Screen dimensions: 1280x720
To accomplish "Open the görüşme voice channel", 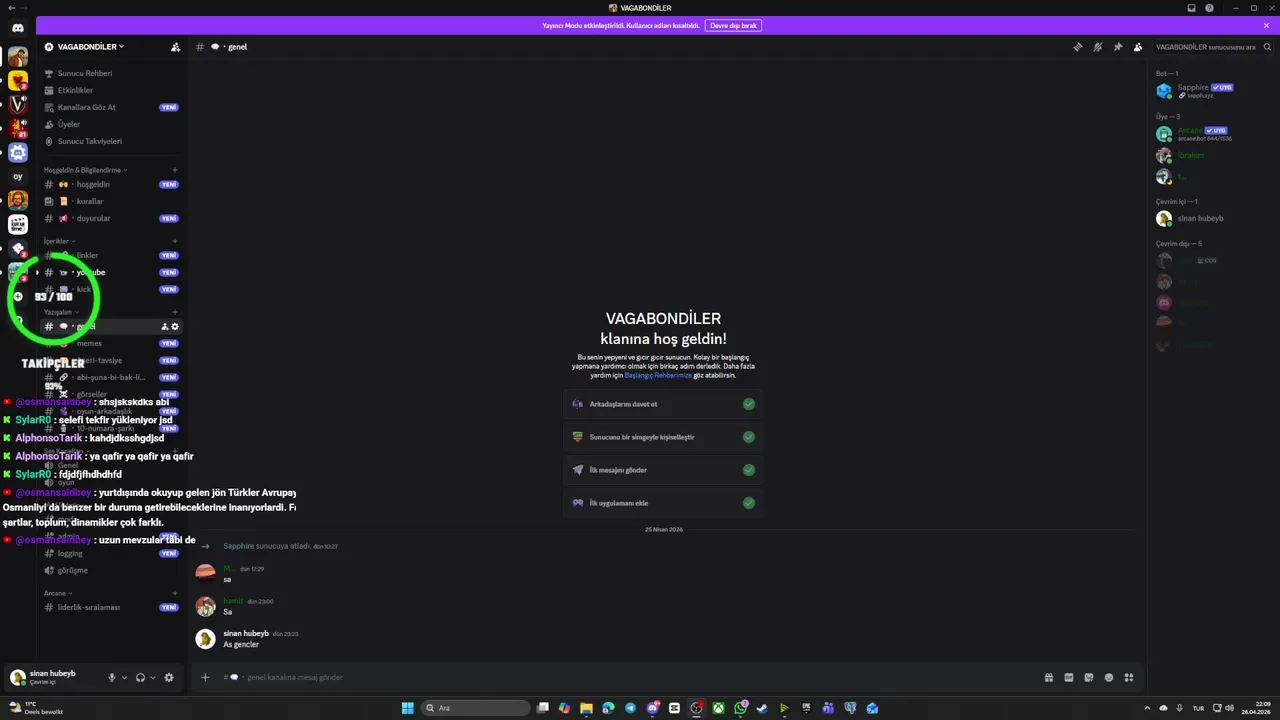I will pos(112,570).
